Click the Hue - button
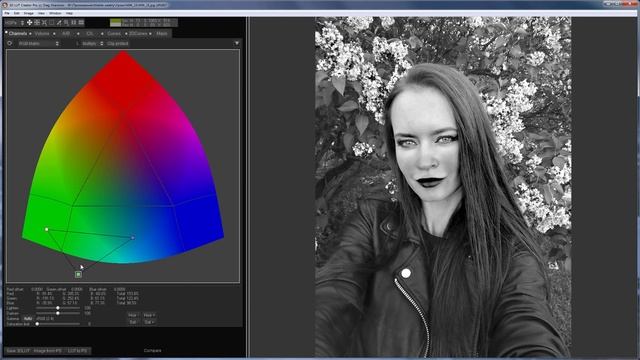This screenshot has width=640, height=360. tap(133, 315)
